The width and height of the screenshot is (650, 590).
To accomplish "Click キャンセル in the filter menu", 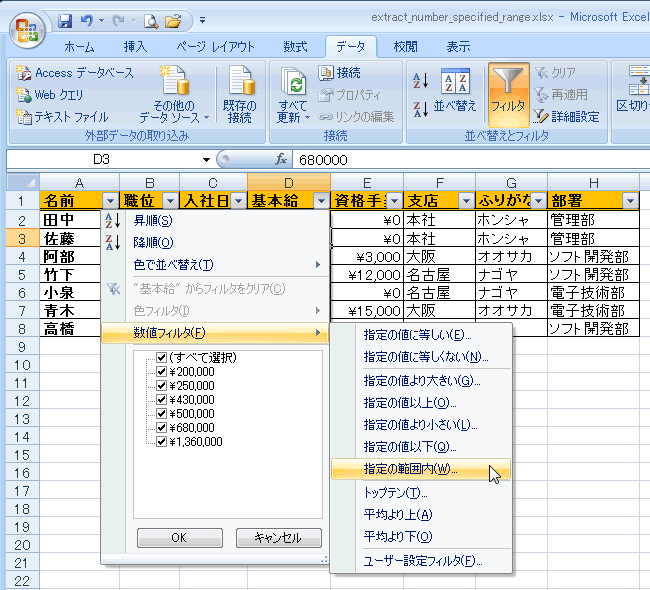I will point(279,538).
